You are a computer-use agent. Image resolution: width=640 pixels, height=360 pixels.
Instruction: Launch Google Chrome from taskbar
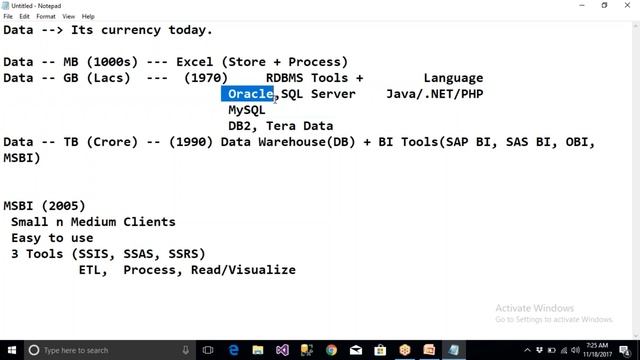(331, 350)
